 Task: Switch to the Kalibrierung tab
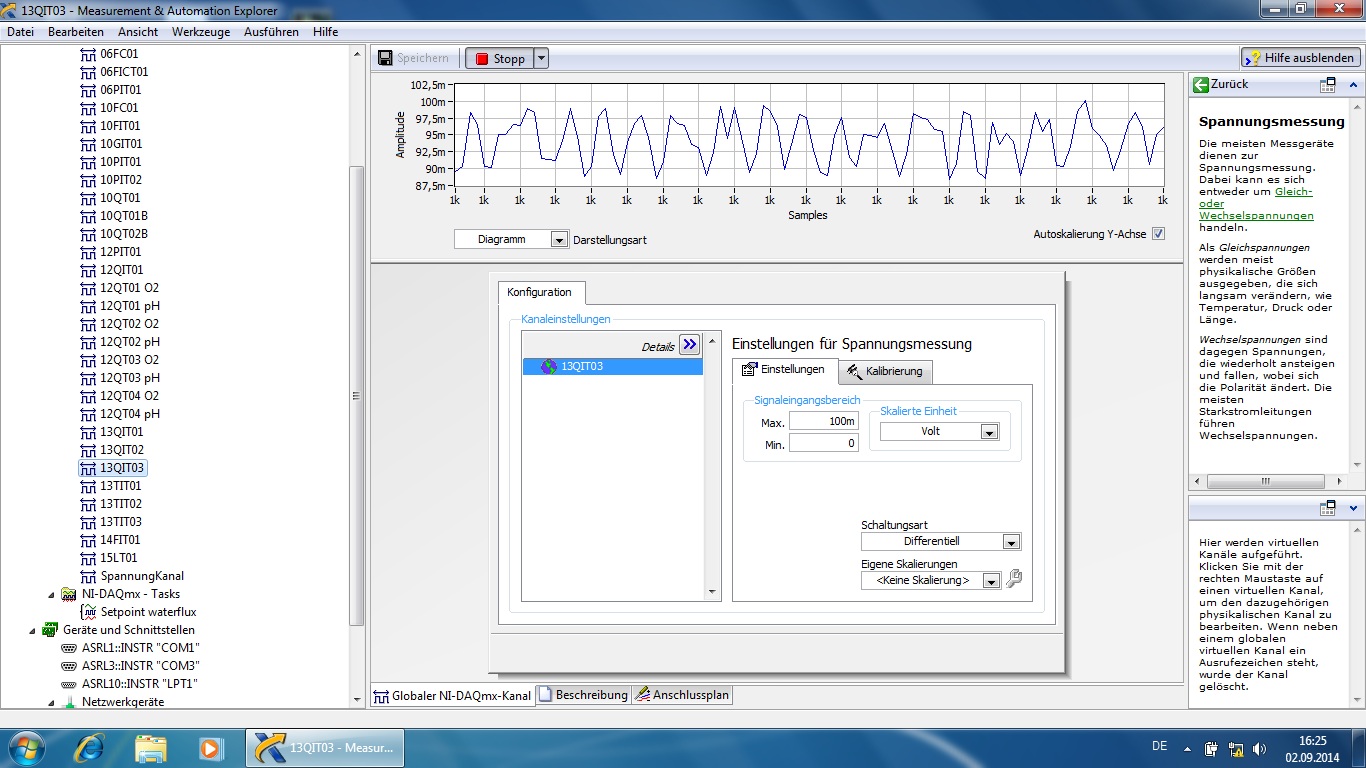[x=885, y=372]
